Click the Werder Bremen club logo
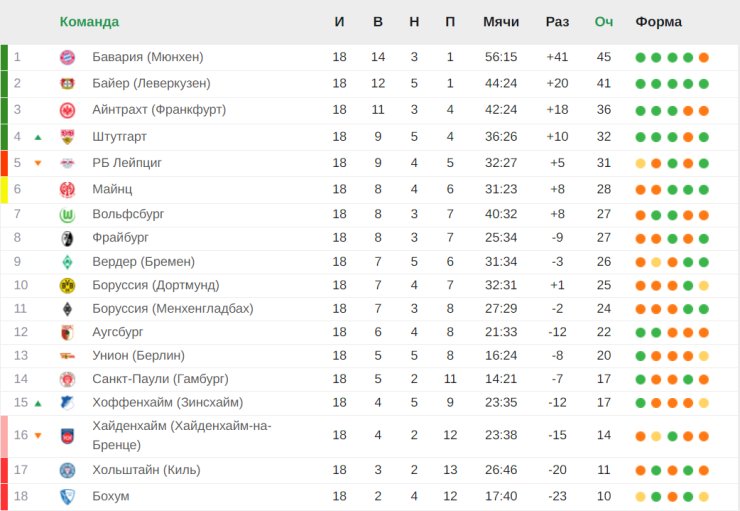Viewport: 740px width, 511px height. pos(67,262)
